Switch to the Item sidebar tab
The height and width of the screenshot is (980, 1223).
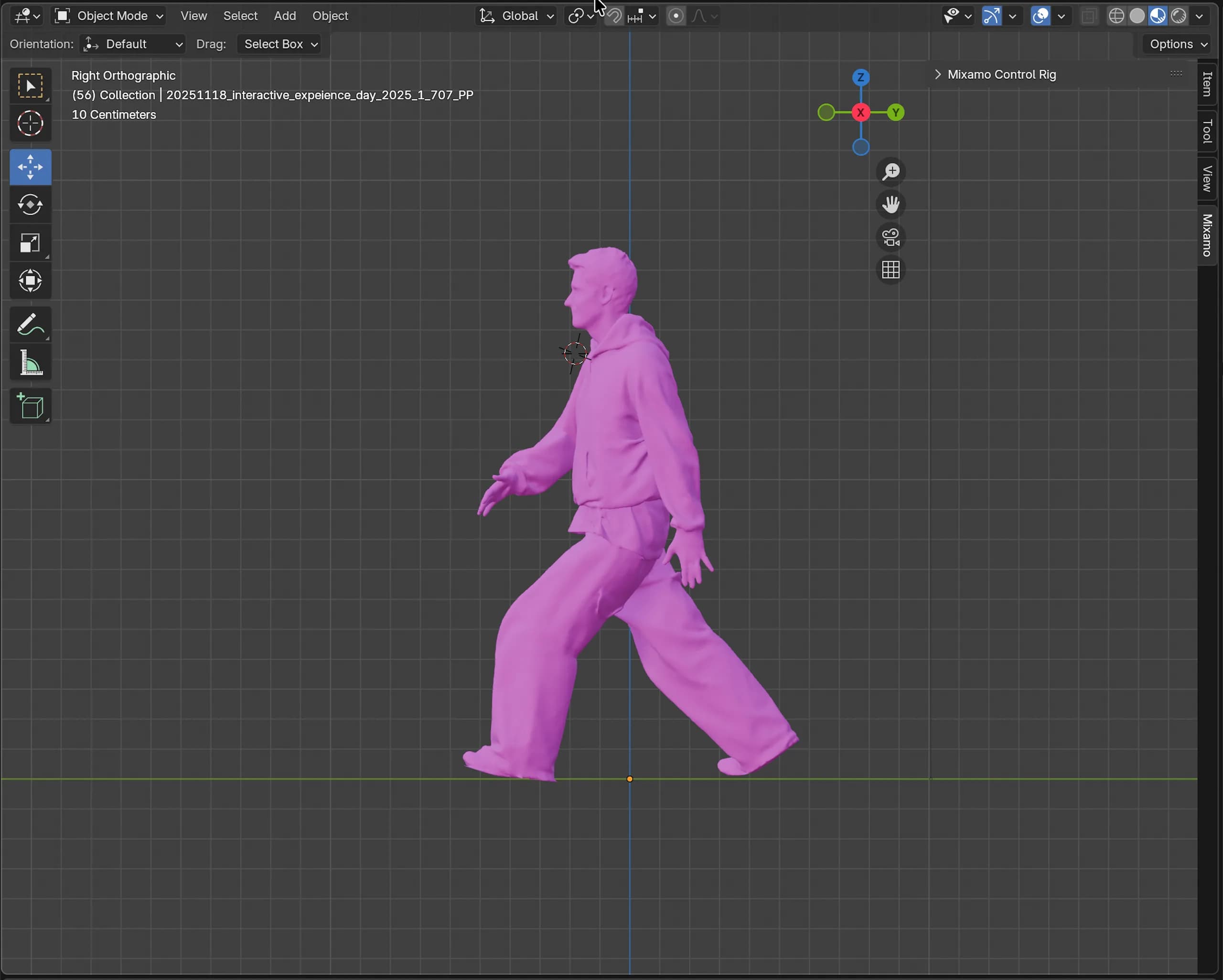point(1208,84)
